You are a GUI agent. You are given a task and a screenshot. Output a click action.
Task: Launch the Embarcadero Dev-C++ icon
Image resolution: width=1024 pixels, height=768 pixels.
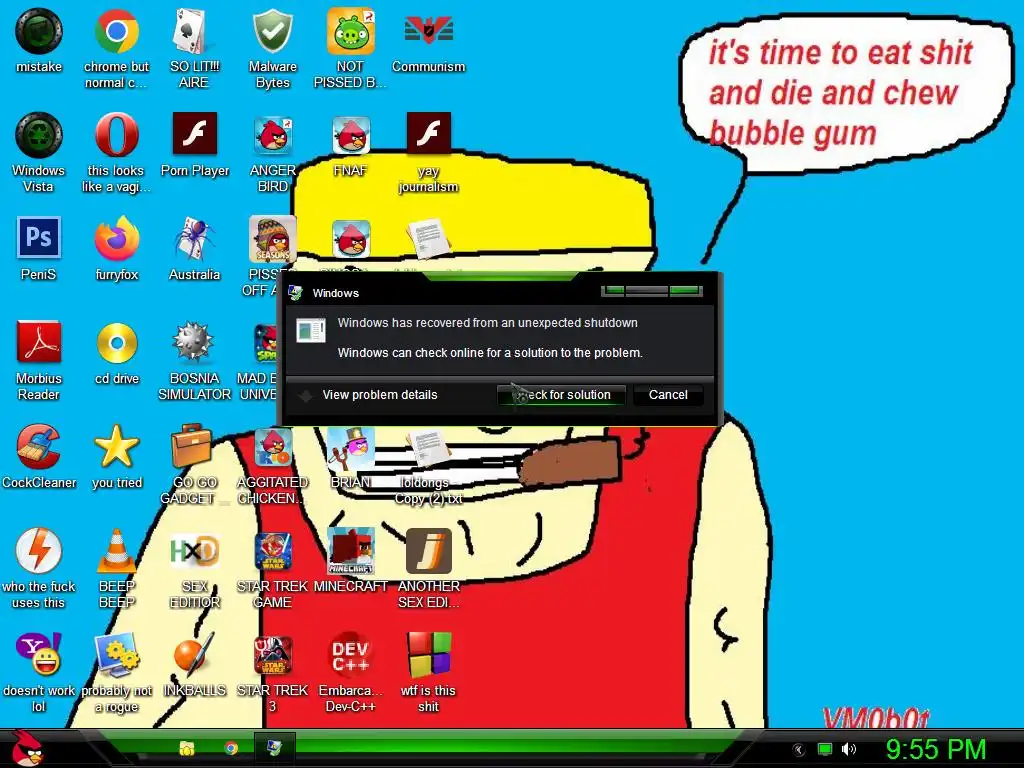tap(351, 654)
